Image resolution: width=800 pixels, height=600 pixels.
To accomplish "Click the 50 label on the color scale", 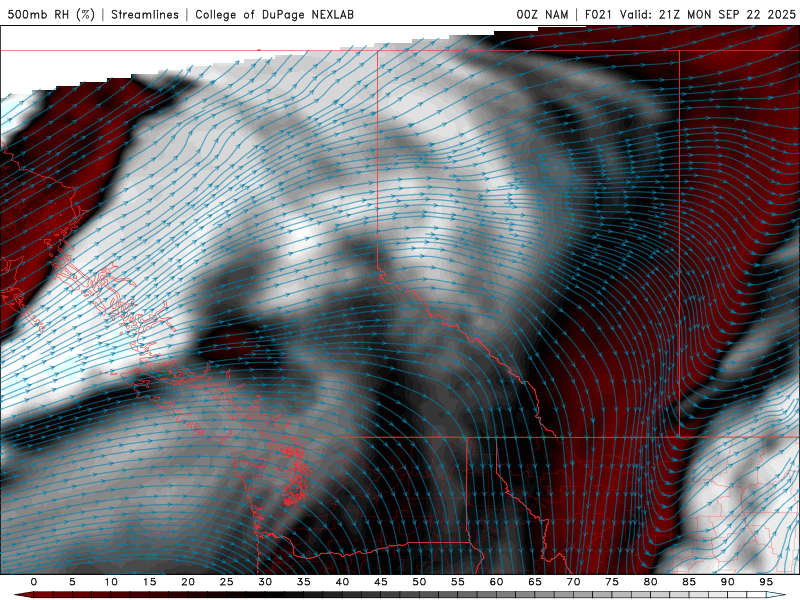I will [419, 582].
